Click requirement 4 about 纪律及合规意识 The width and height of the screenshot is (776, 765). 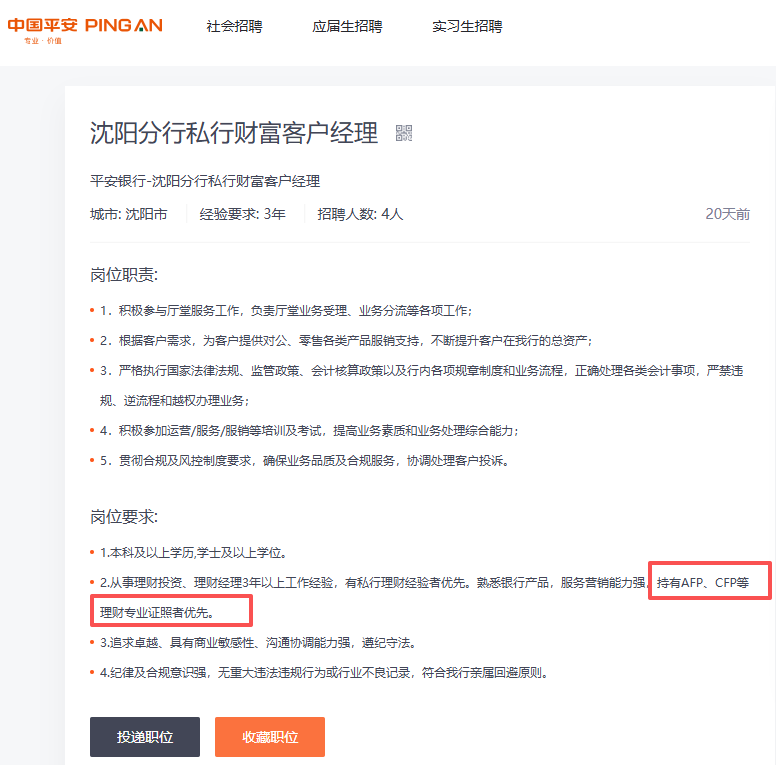325,672
